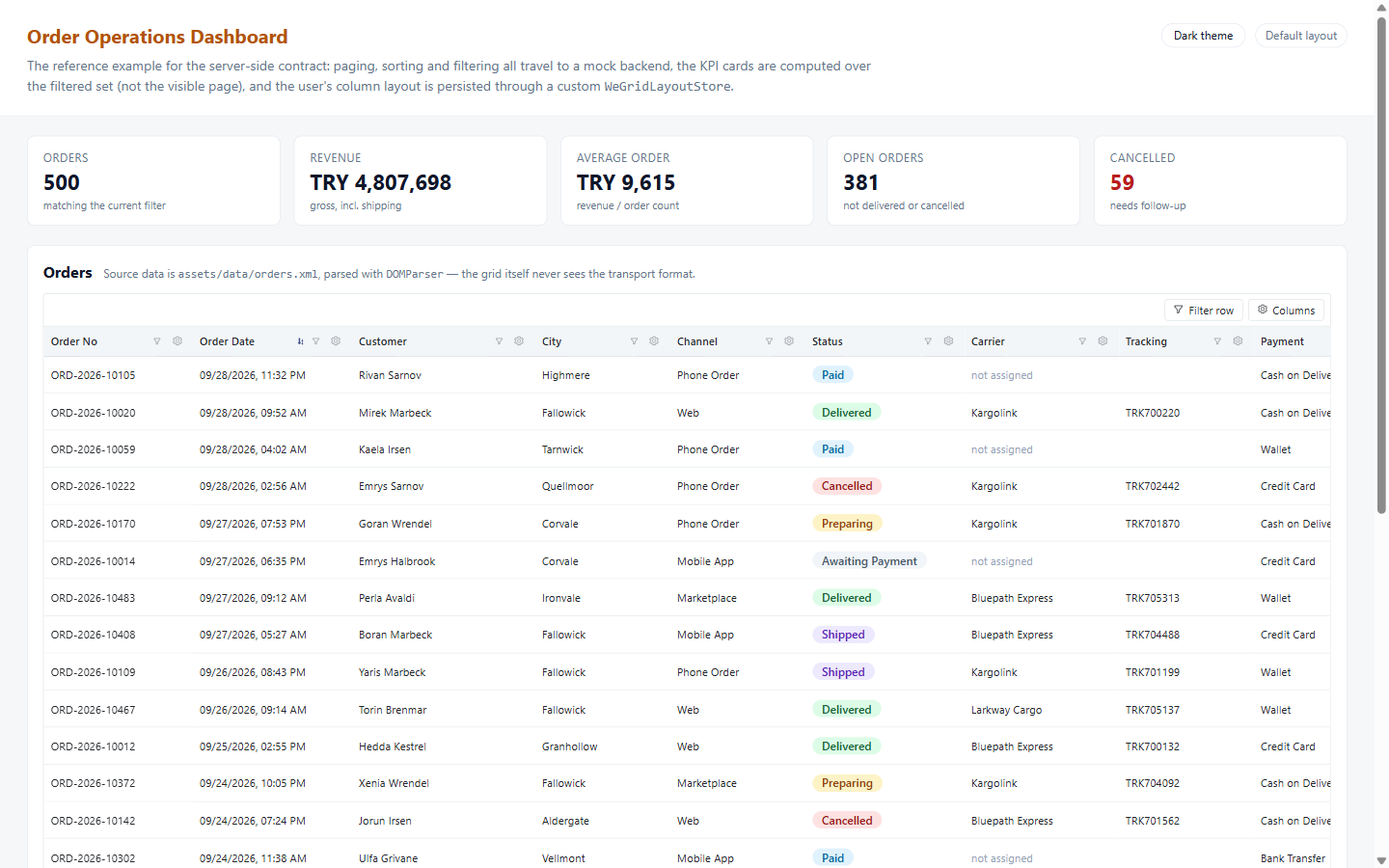The height and width of the screenshot is (868, 1389).
Task: Sort by the Order No header
Action: pyautogui.click(x=74, y=341)
